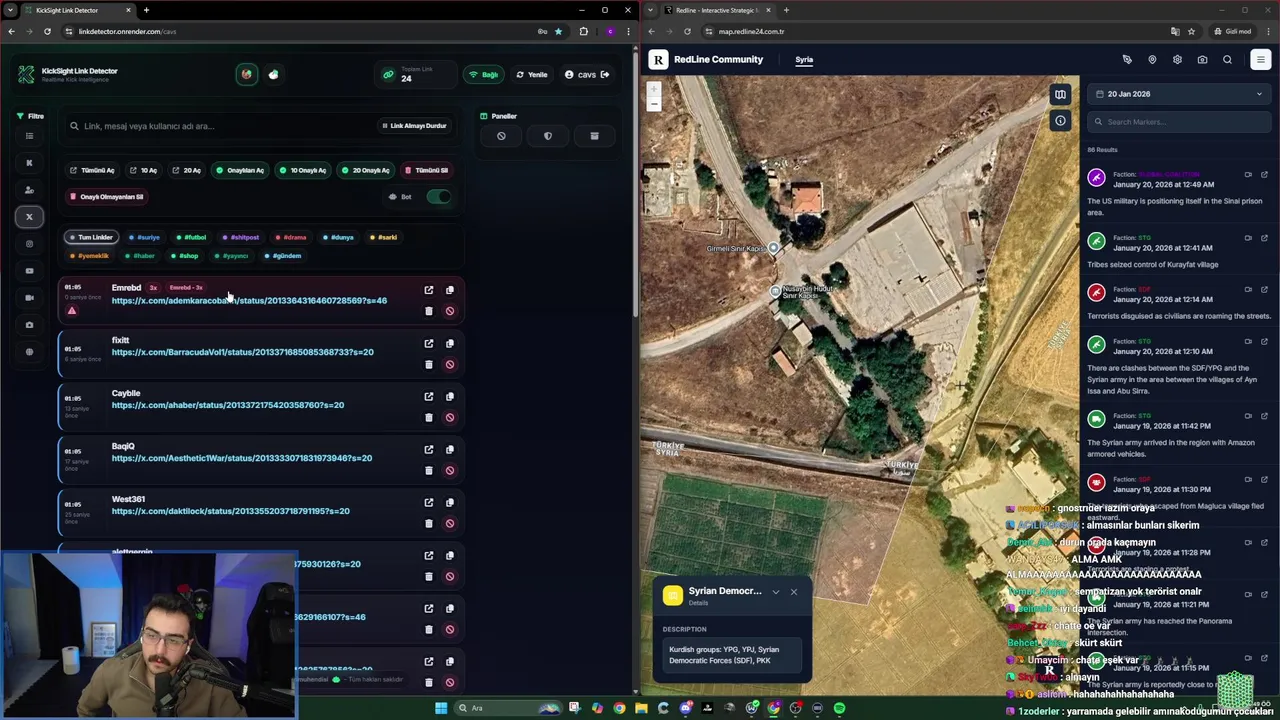This screenshot has height=720, width=1280.
Task: Select the user filter icon in sidebar
Action: pos(29,190)
